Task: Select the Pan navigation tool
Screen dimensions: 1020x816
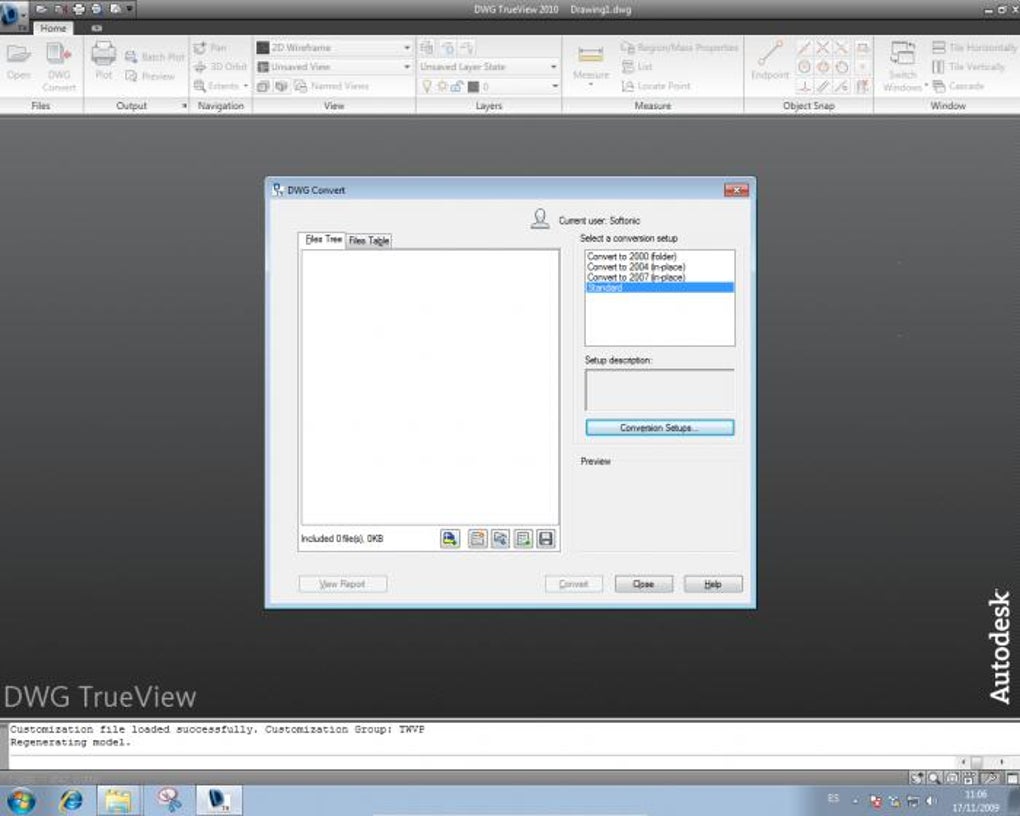Action: [x=210, y=48]
